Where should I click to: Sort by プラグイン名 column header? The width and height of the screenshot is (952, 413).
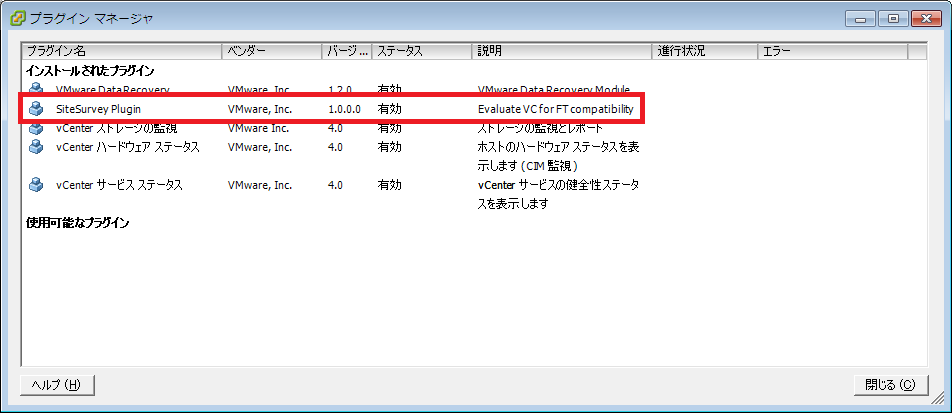click(122, 52)
